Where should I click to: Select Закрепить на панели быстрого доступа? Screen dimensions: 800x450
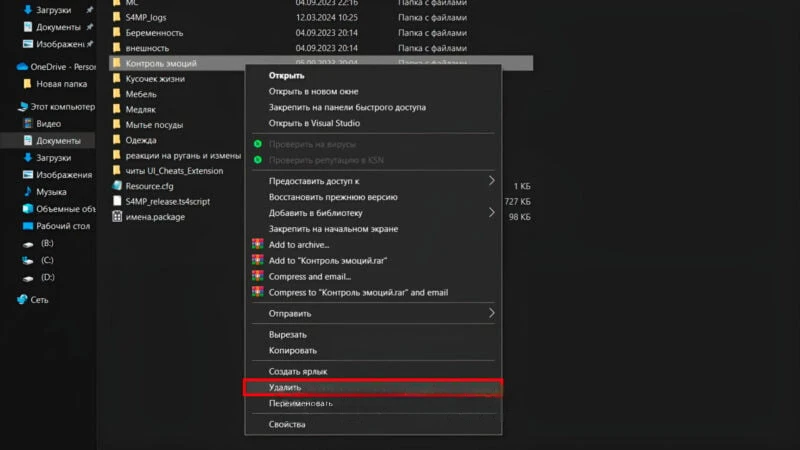(347, 107)
